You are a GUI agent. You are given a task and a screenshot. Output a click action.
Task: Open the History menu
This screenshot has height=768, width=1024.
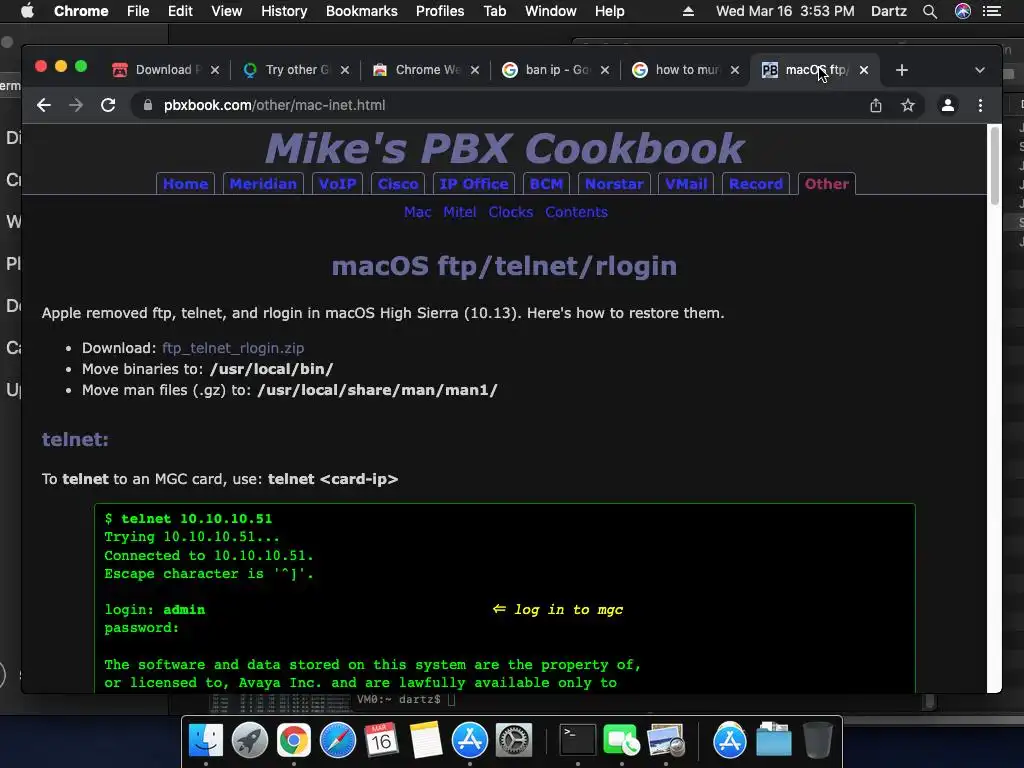point(284,11)
